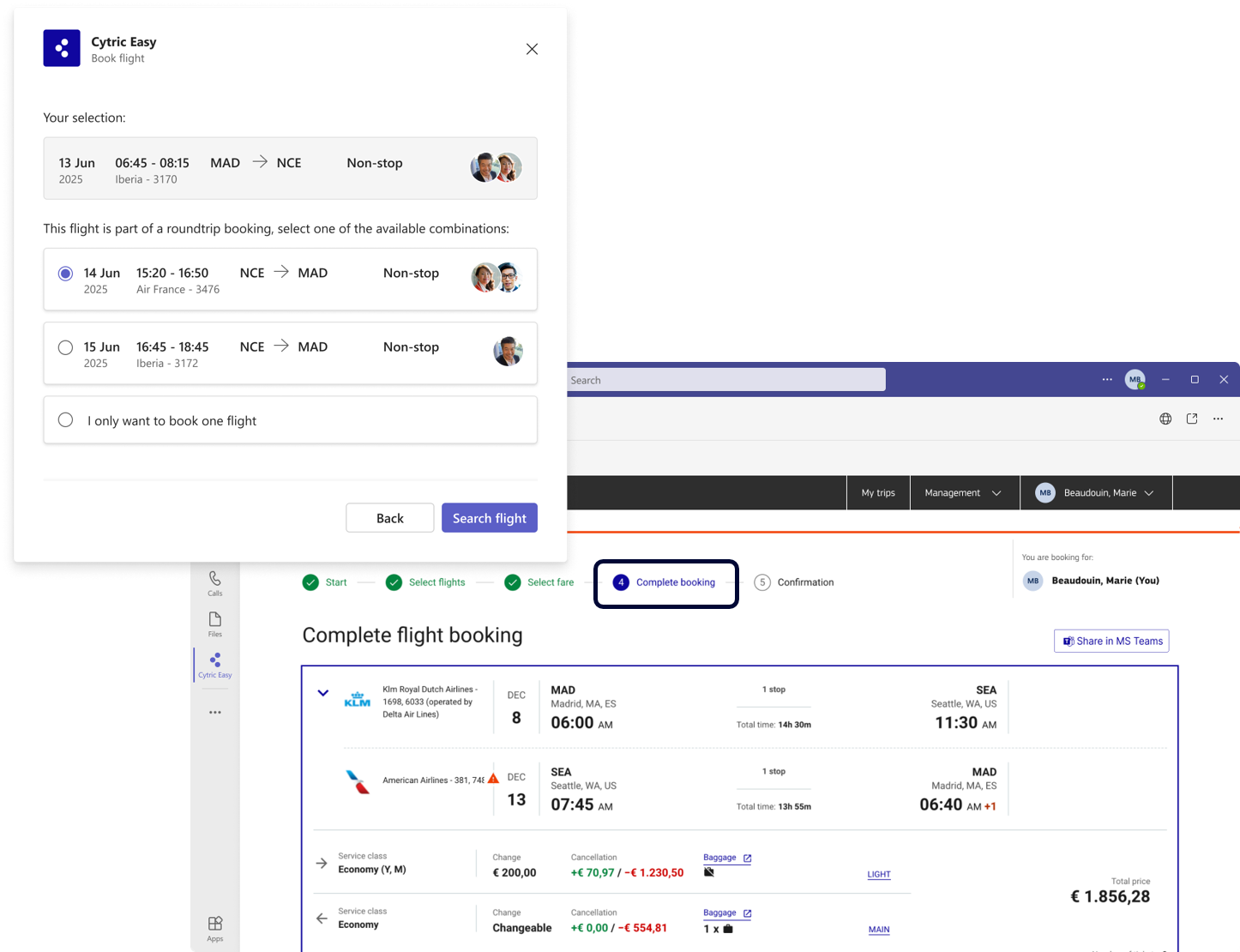Open the Beaudouin, Marie user dropdown
The image size is (1240, 952).
(1095, 493)
